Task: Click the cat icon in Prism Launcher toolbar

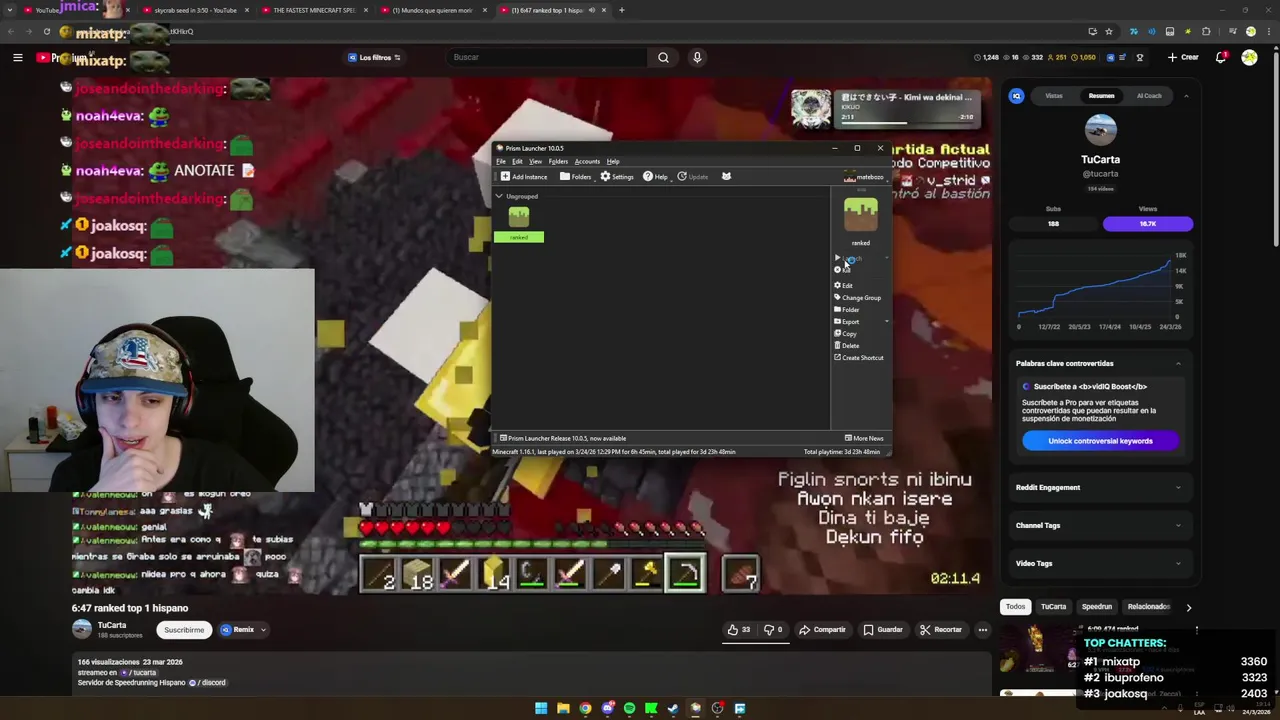Action: 726,177
